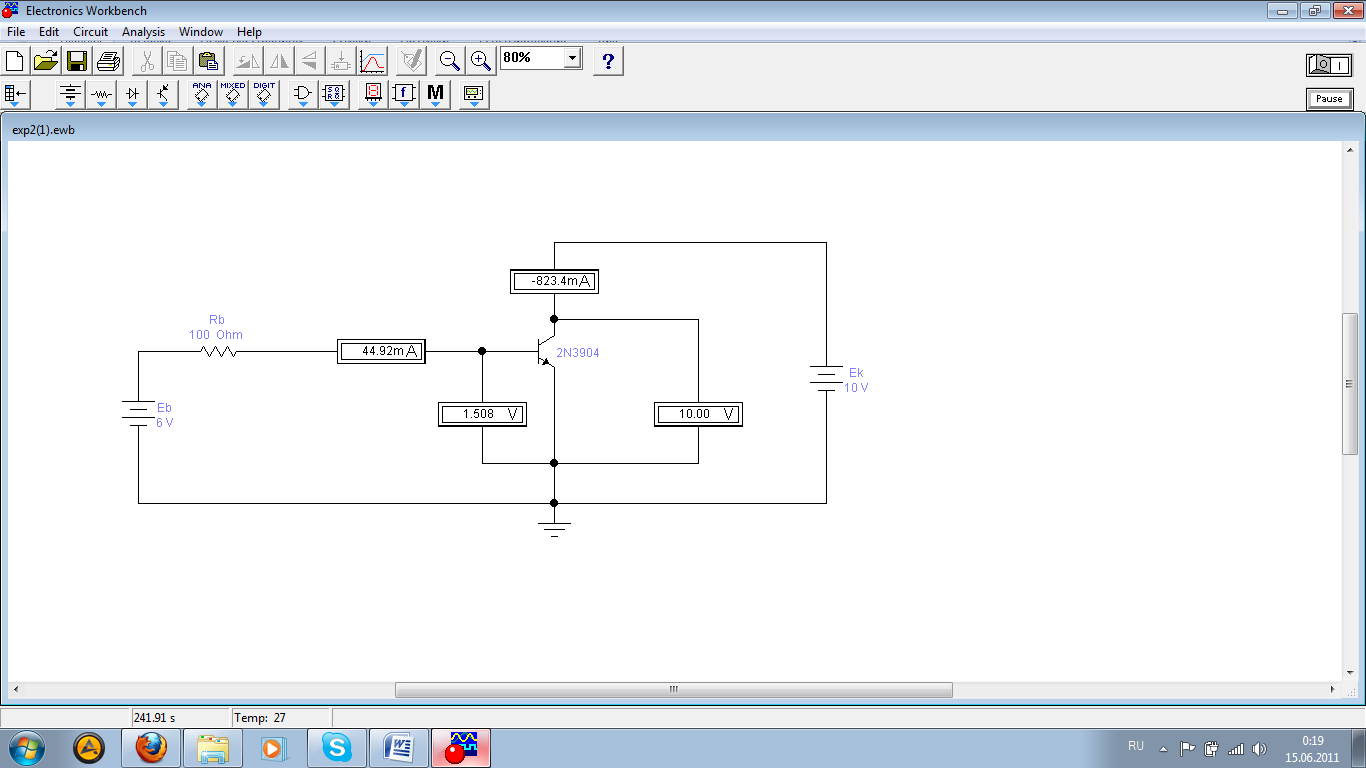Open the Basic components bin
The height and width of the screenshot is (768, 1366).
[x=101, y=96]
